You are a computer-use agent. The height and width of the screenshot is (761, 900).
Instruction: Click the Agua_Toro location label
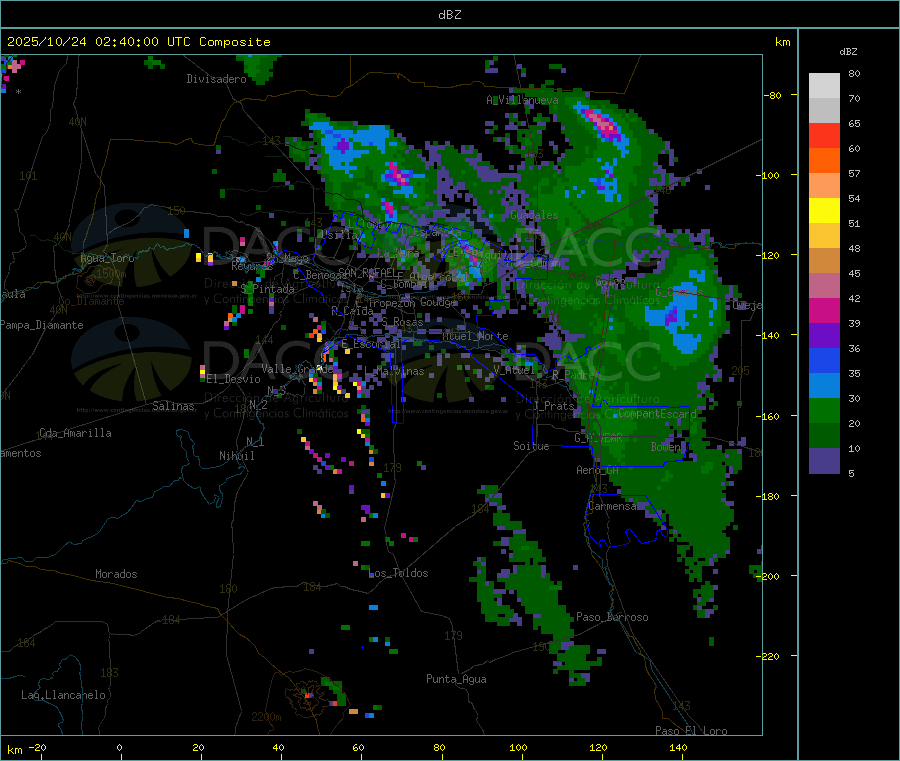point(107,258)
